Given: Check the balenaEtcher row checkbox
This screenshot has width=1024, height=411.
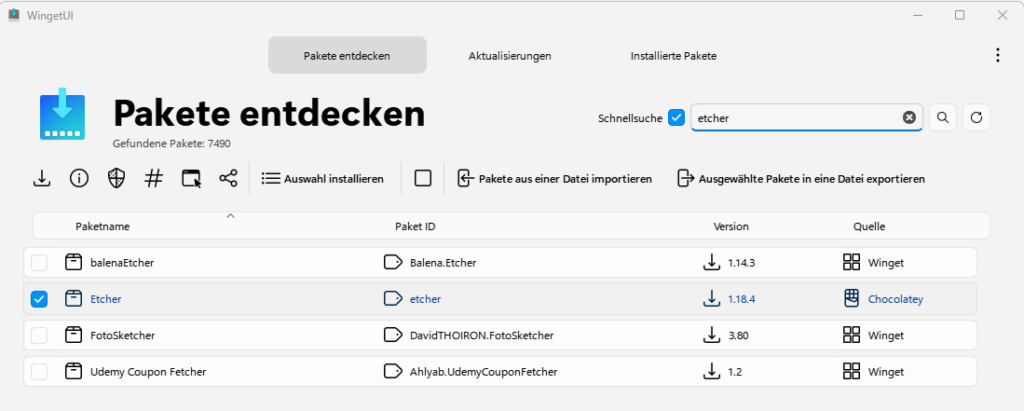Looking at the screenshot, I should click(x=39, y=263).
